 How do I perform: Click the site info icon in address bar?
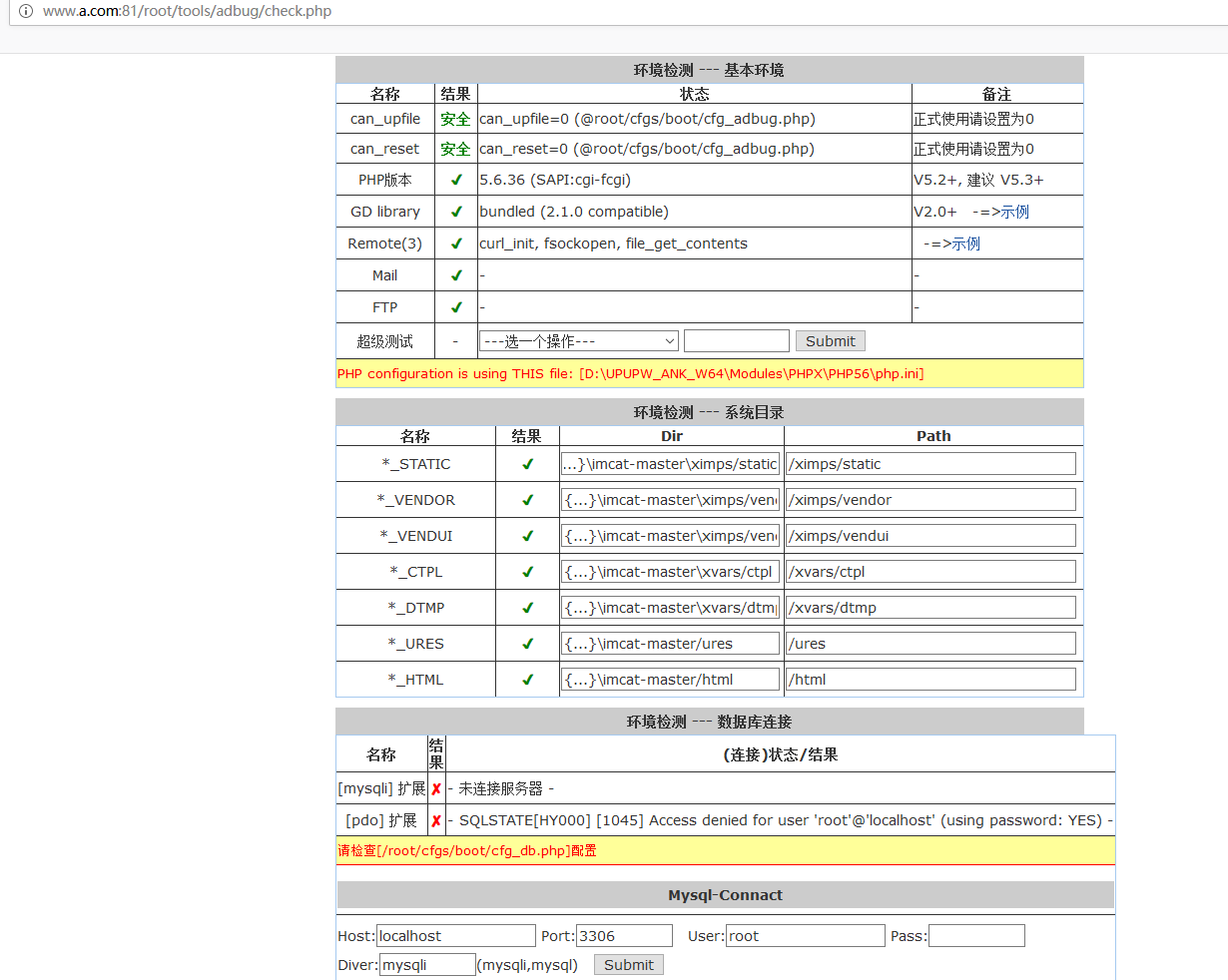[26, 12]
